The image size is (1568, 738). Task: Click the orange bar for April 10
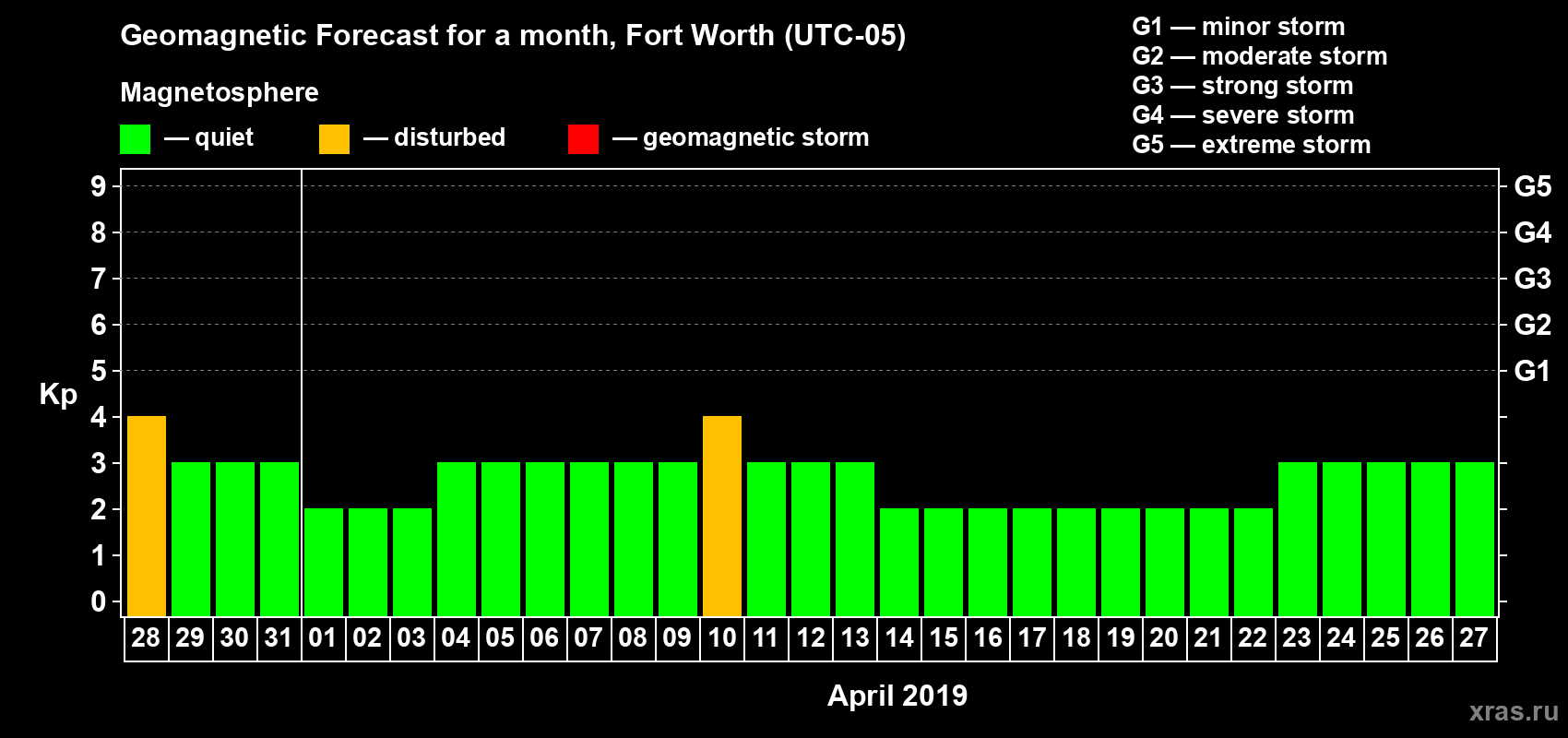(722, 517)
